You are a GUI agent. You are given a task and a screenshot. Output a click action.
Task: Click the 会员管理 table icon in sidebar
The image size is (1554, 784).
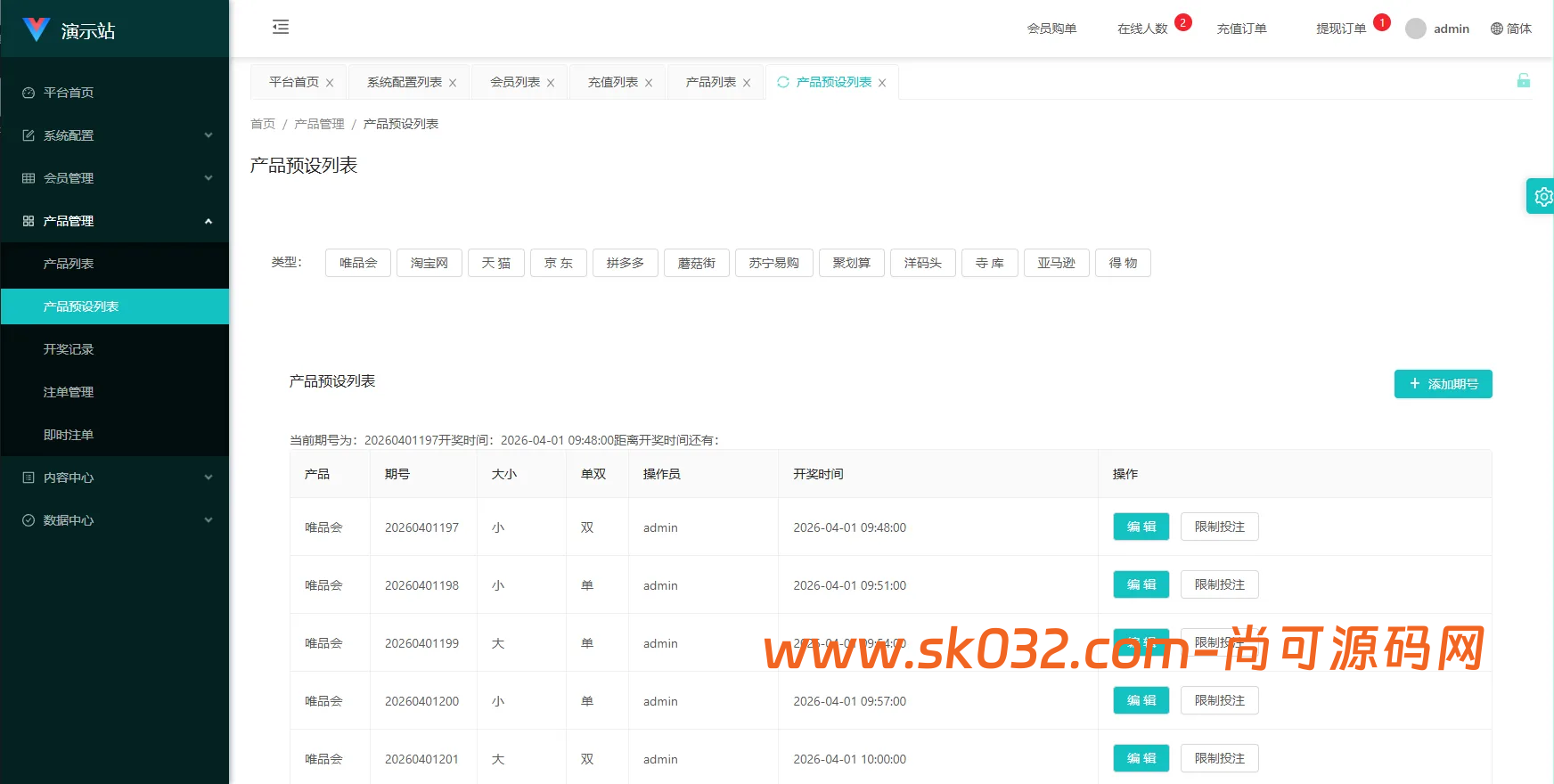(x=29, y=178)
